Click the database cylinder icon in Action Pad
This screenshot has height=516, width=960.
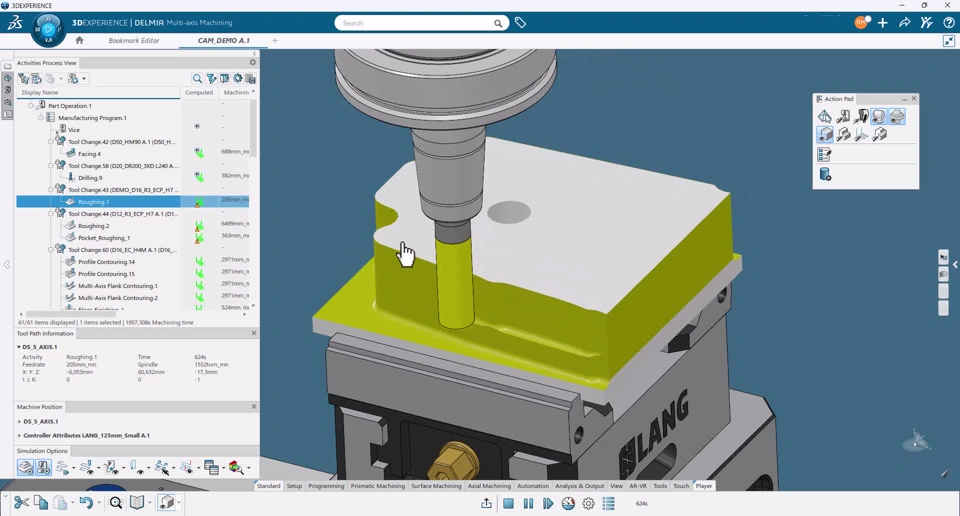tap(825, 174)
